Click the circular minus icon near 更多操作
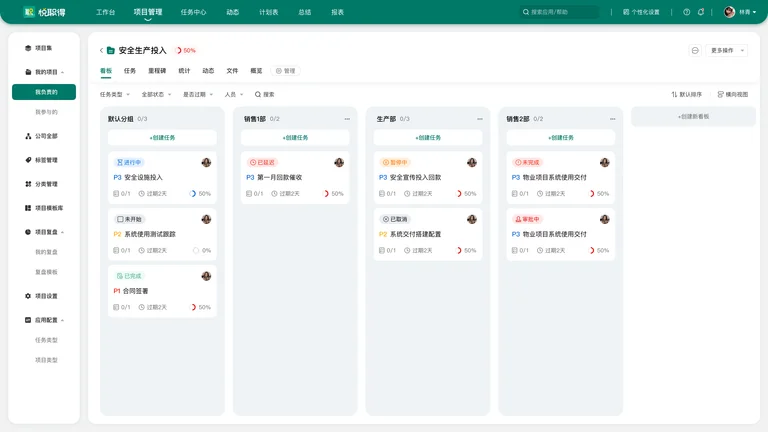Screen dimensions: 768x432 (695, 50)
